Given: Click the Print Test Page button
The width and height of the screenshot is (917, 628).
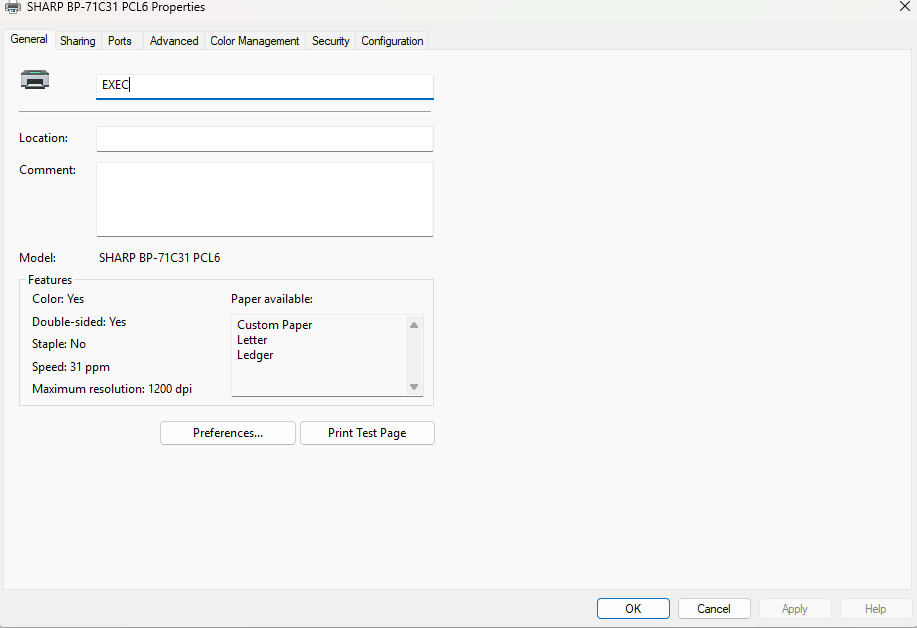Looking at the screenshot, I should 367,433.
